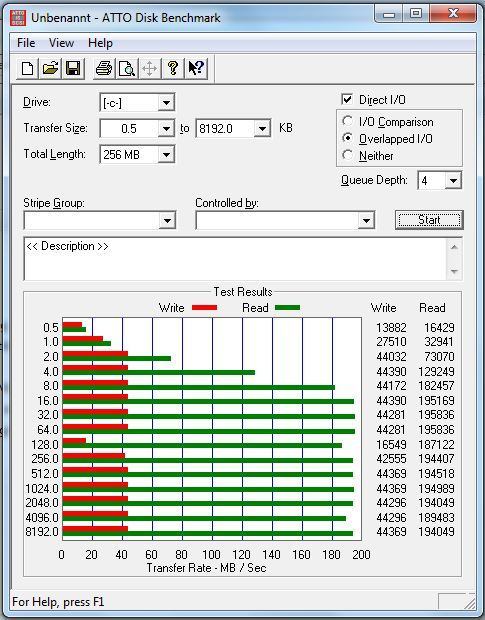Screen dimensions: 485x620
Task: Click the Description scrollbar down arrow
Action: click(454, 271)
